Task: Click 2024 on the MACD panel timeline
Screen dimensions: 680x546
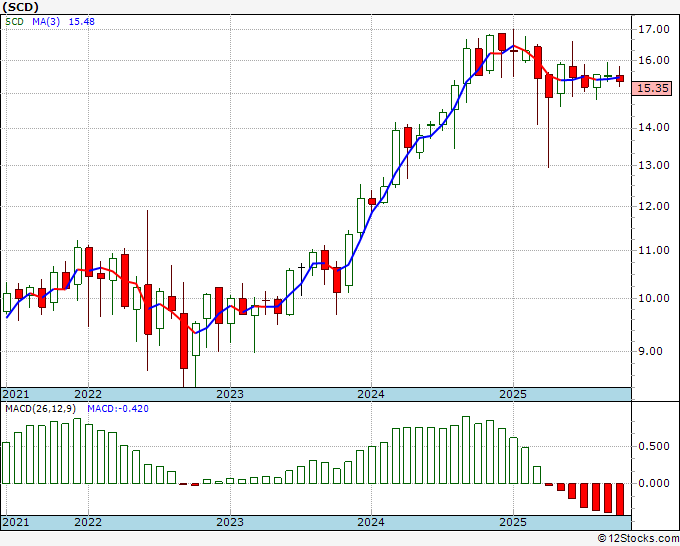Action: point(371,522)
